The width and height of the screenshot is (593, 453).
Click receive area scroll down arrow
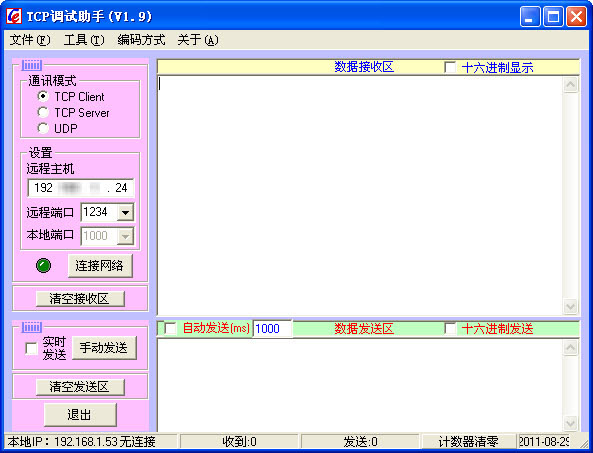tap(570, 306)
